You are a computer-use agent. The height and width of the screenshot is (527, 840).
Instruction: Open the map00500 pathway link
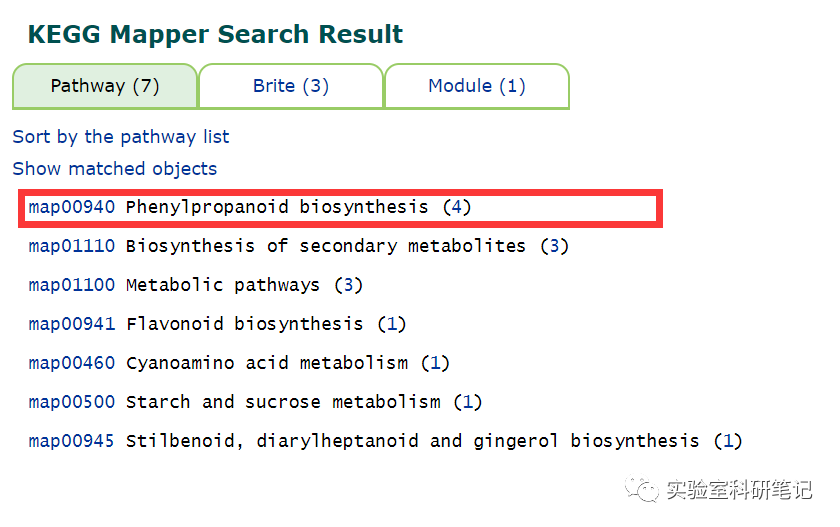pos(72,402)
